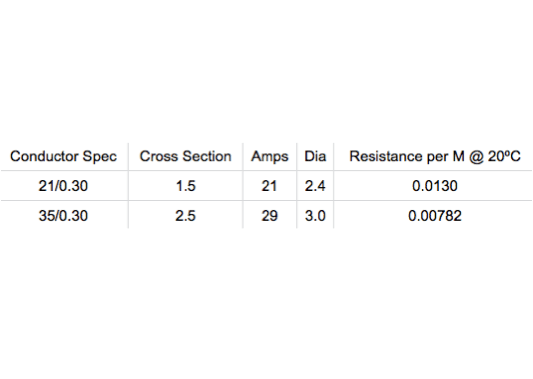Click the 3.0 diameter cell
533x379 pixels.
coord(315,216)
